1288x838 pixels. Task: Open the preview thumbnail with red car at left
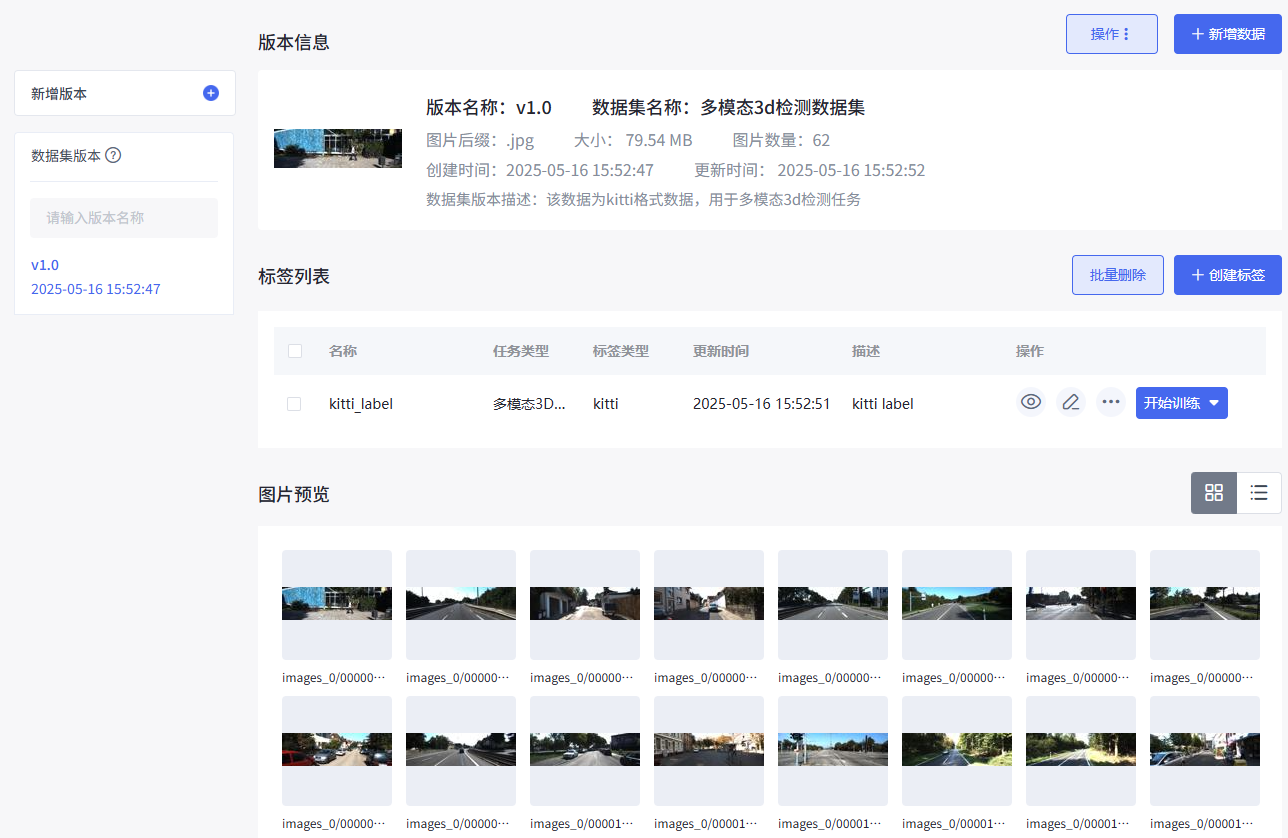coord(337,750)
